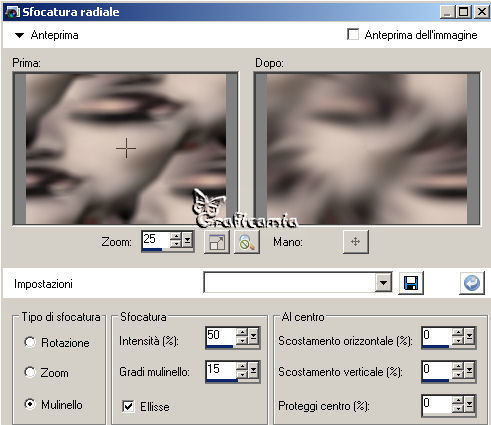
Task: Click the reset to default arrow icon
Action: pyautogui.click(x=472, y=283)
